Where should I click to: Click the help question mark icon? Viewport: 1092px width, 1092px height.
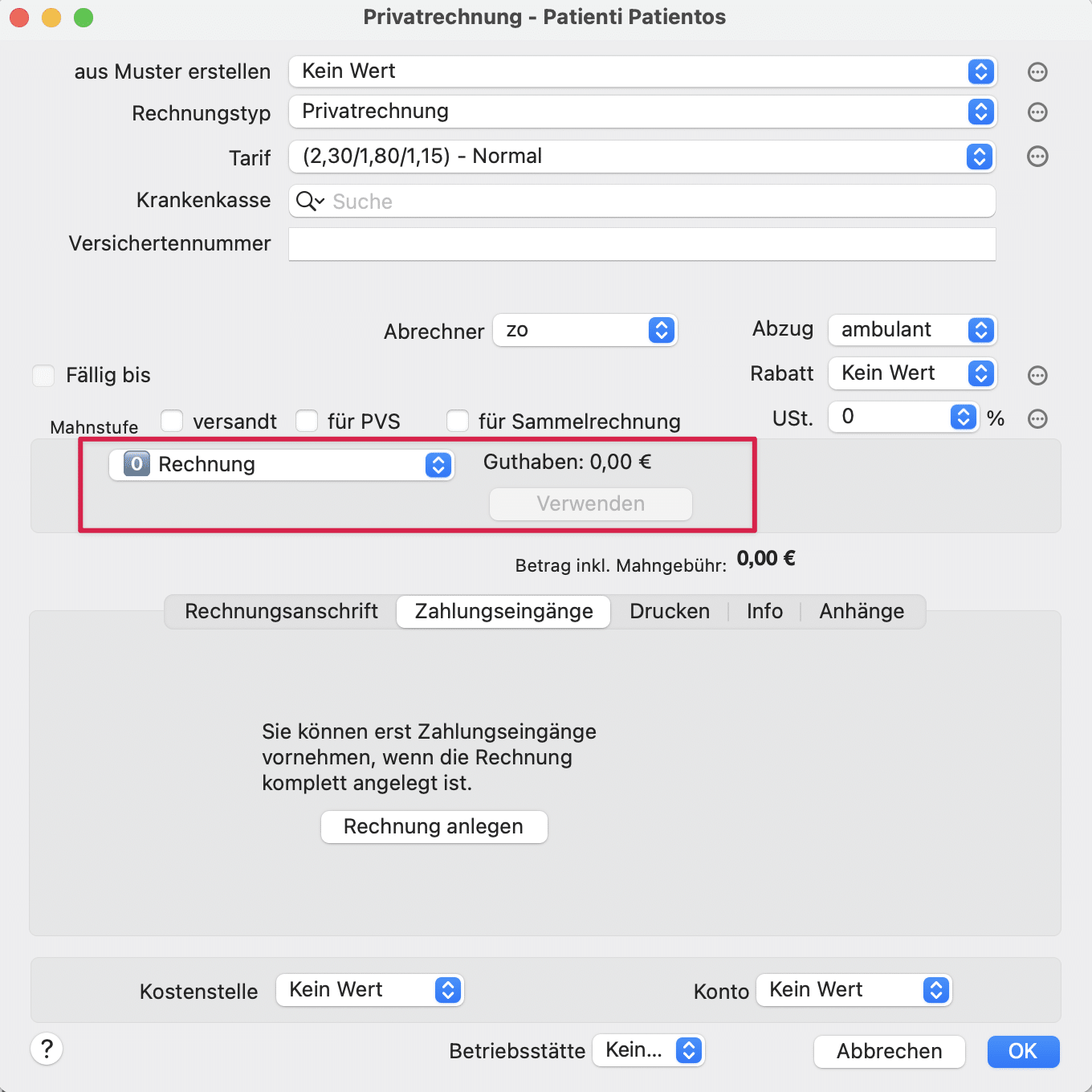point(47,1049)
